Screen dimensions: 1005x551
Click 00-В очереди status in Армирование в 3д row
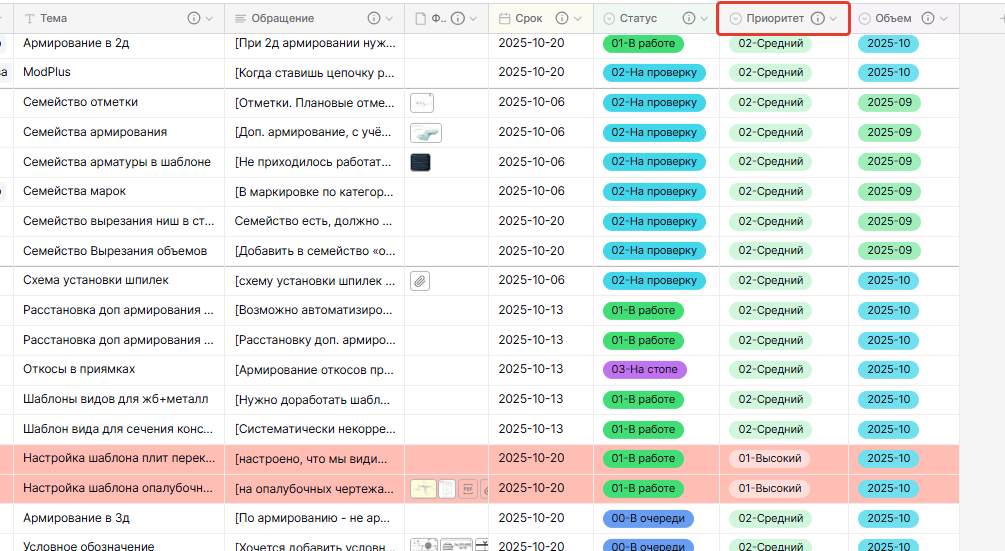[x=648, y=519]
